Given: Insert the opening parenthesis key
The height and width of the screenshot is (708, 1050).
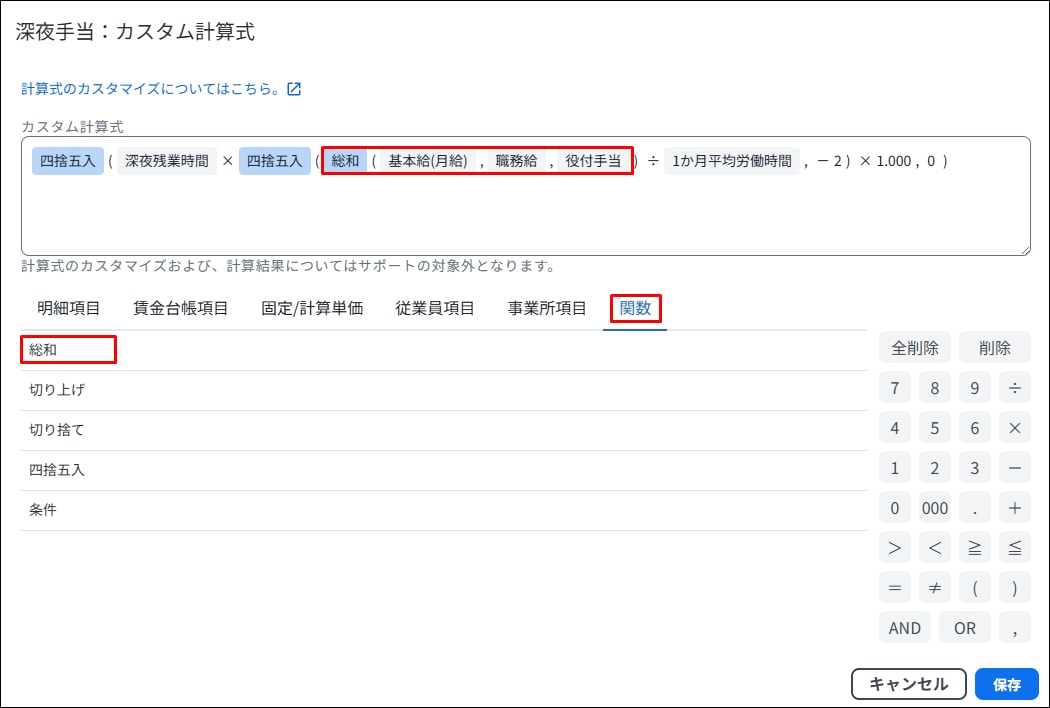Looking at the screenshot, I should click(974, 588).
